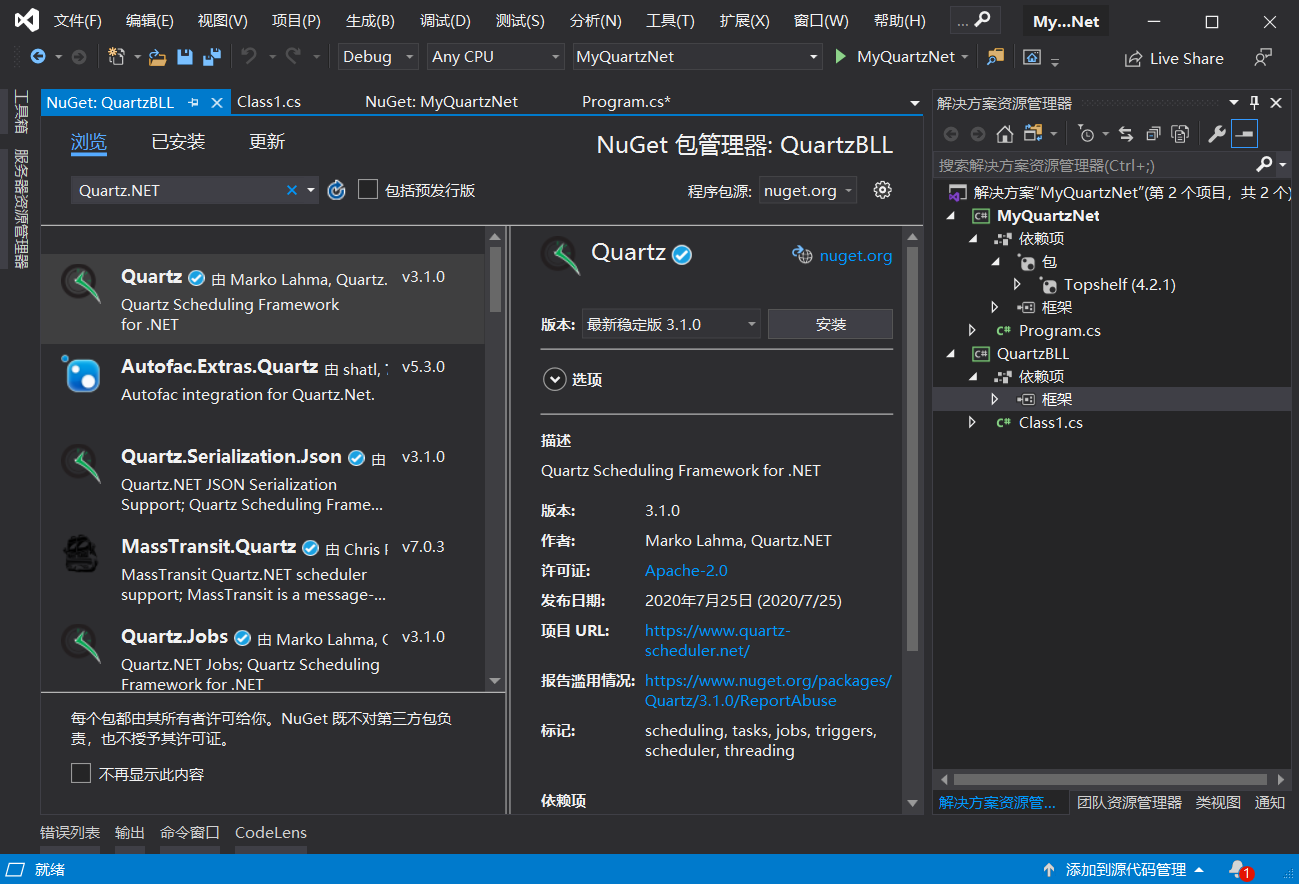Viewport: 1299px width, 884px height.
Task: Click the Find in Files folder icon
Action: pyautogui.click(x=995, y=57)
